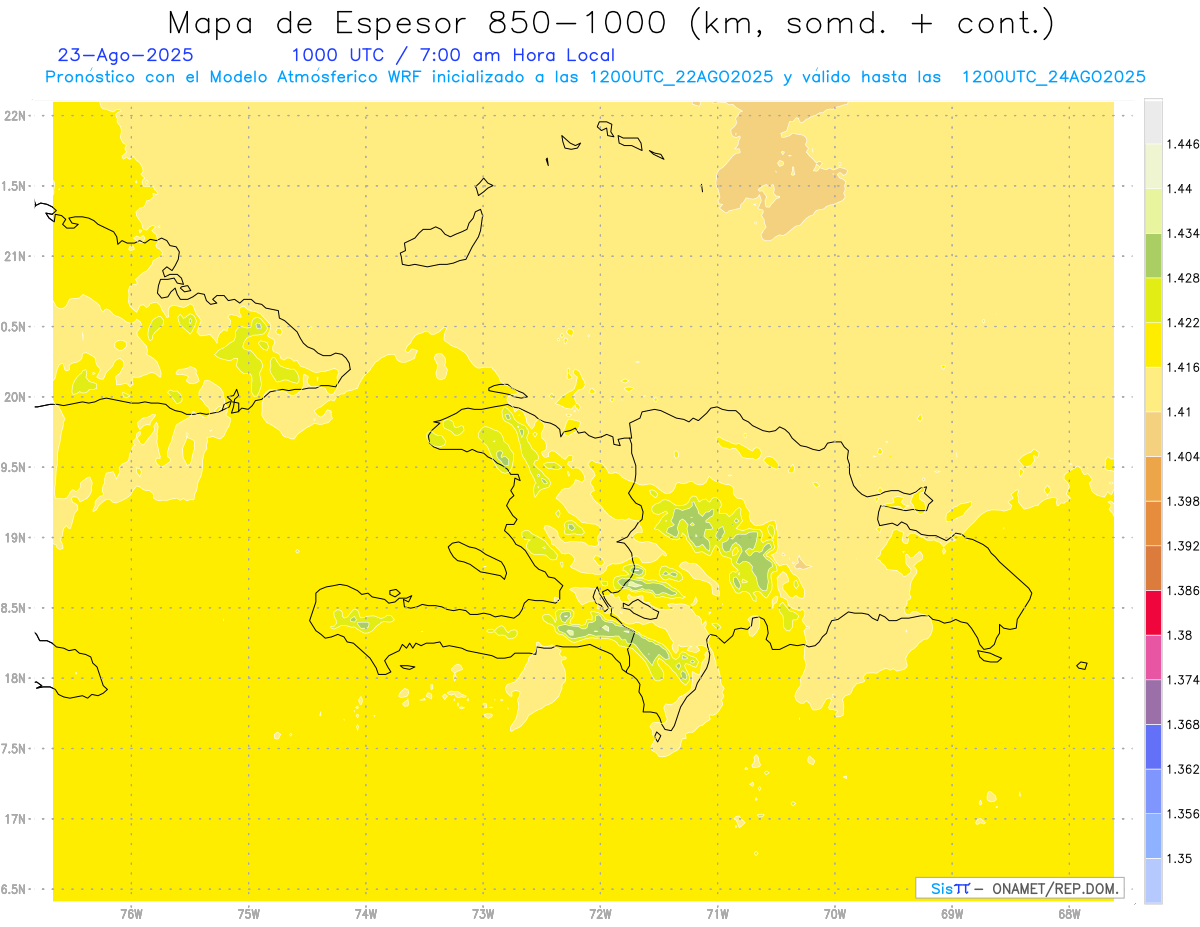The width and height of the screenshot is (1200, 927).
Task: Pick the yellow-green swatch between 1.422 and 1.428
Action: (x=1153, y=300)
